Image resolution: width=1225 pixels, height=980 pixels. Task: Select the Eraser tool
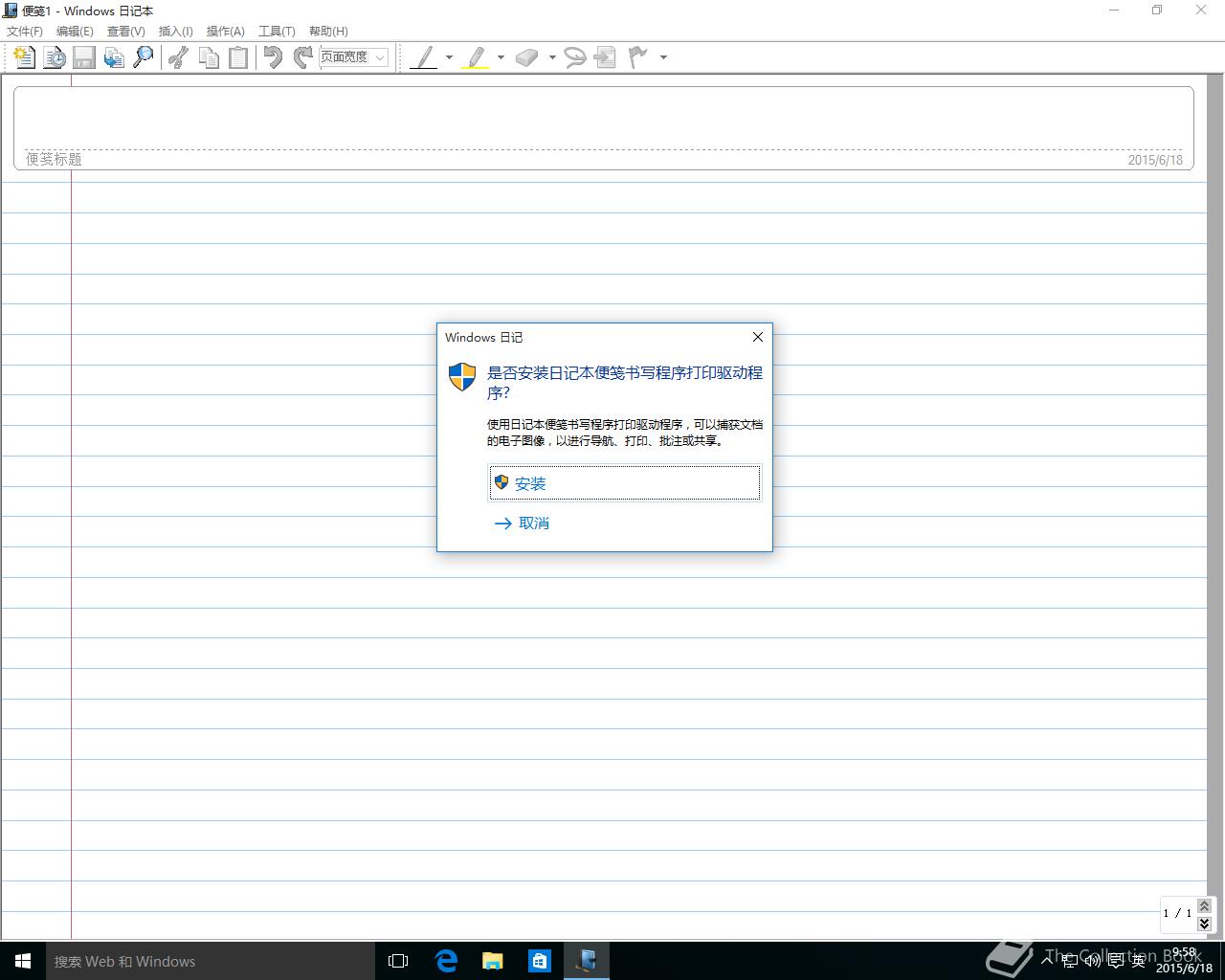(527, 57)
